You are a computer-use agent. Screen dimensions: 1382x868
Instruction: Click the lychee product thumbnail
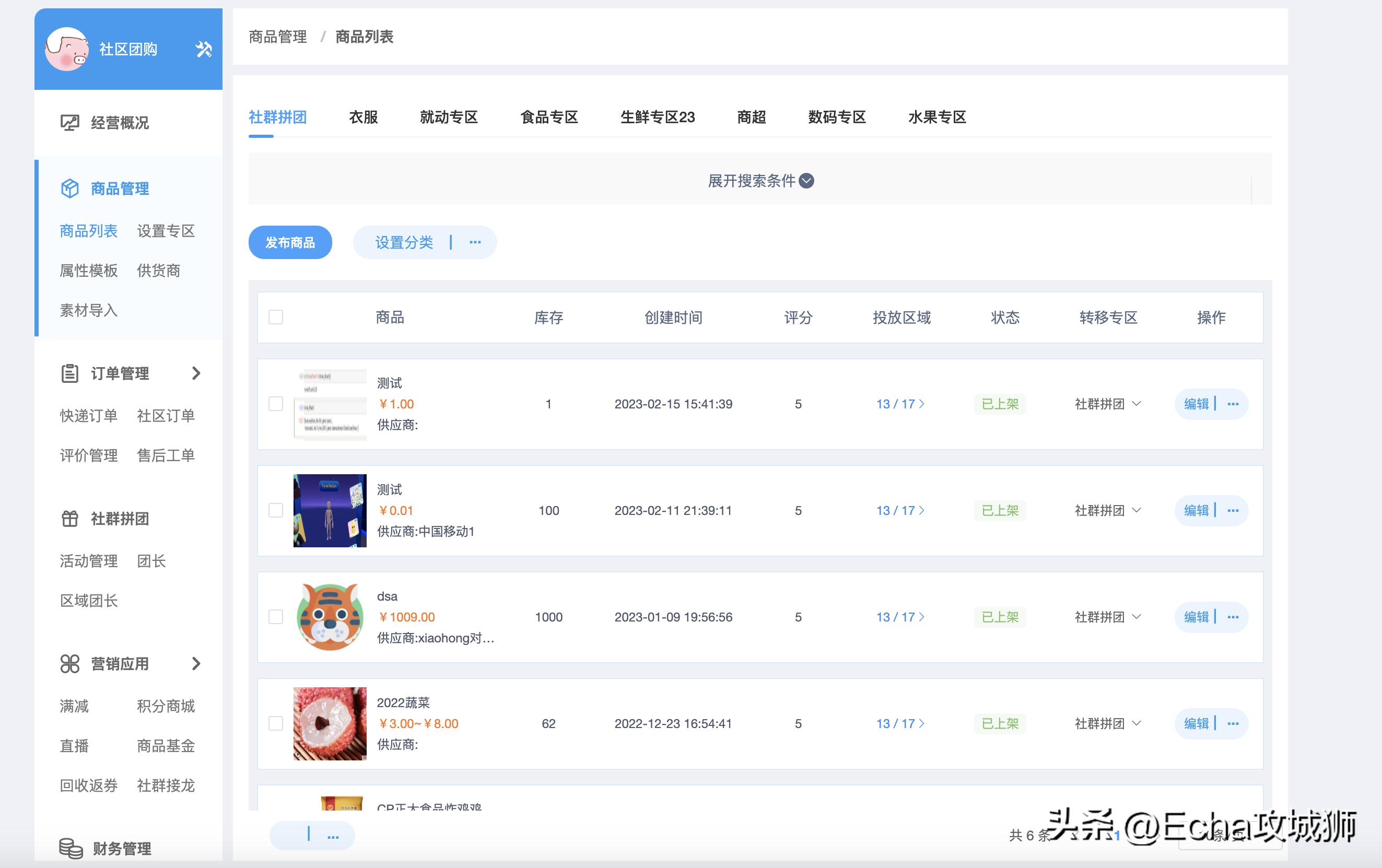click(330, 723)
